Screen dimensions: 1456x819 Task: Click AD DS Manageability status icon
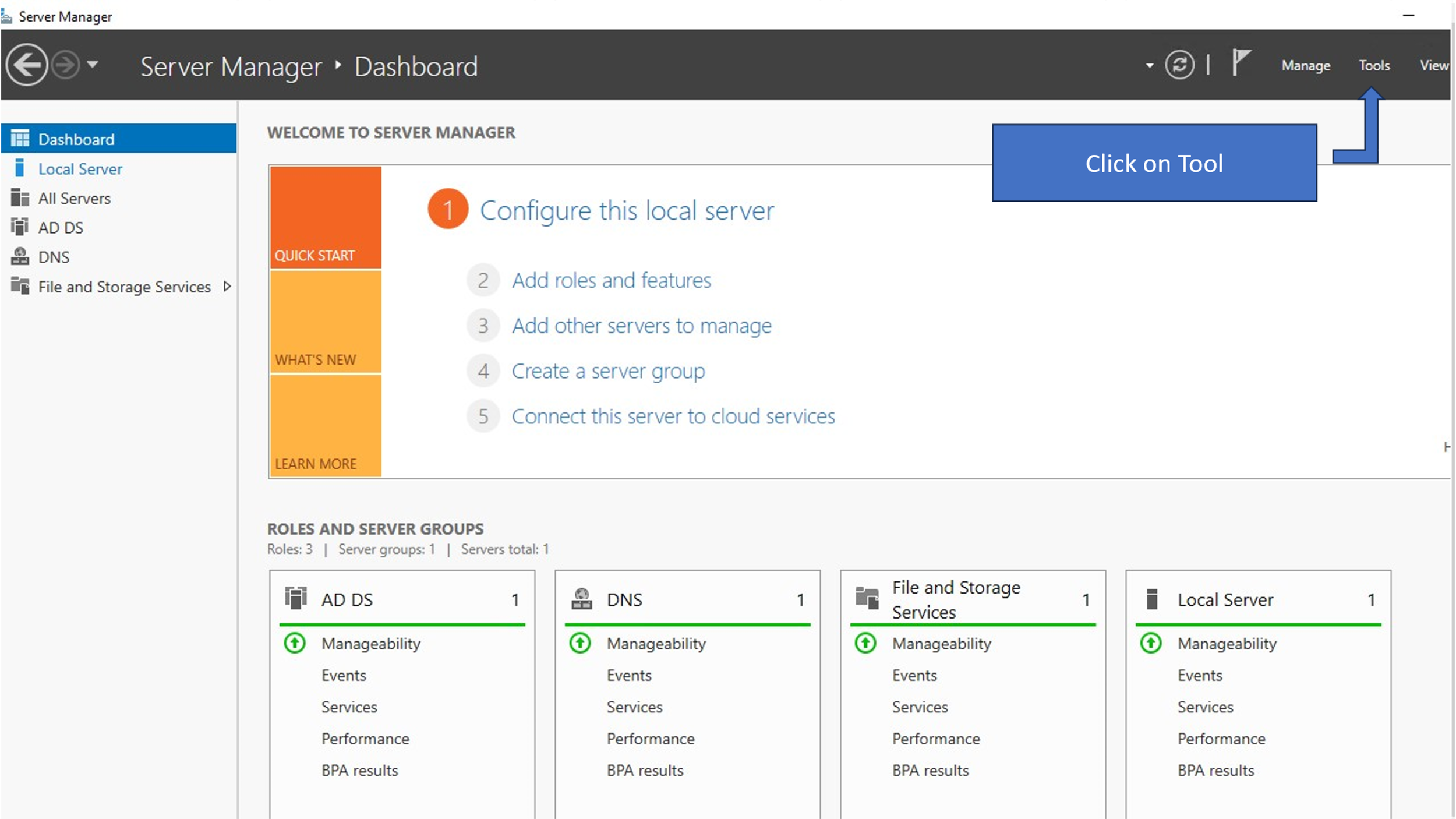pos(295,644)
